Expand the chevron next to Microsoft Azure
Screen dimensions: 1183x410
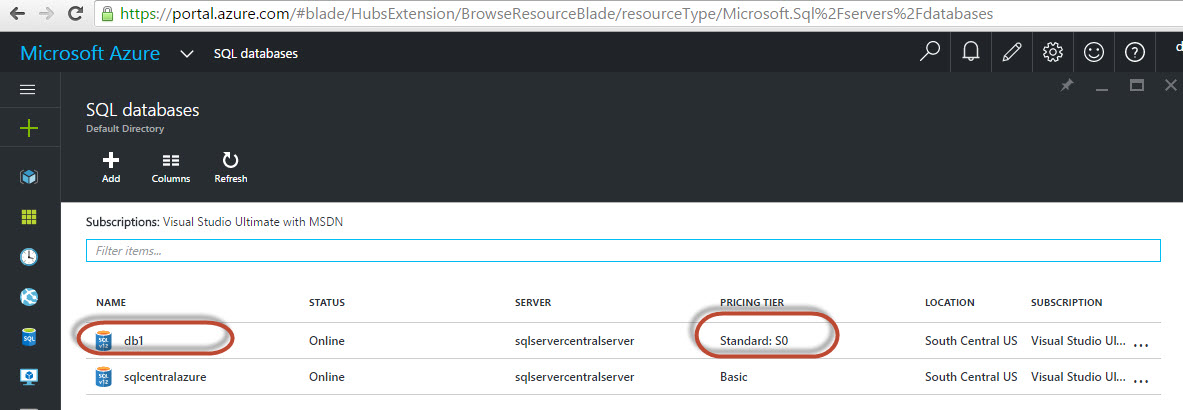pyautogui.click(x=186, y=54)
